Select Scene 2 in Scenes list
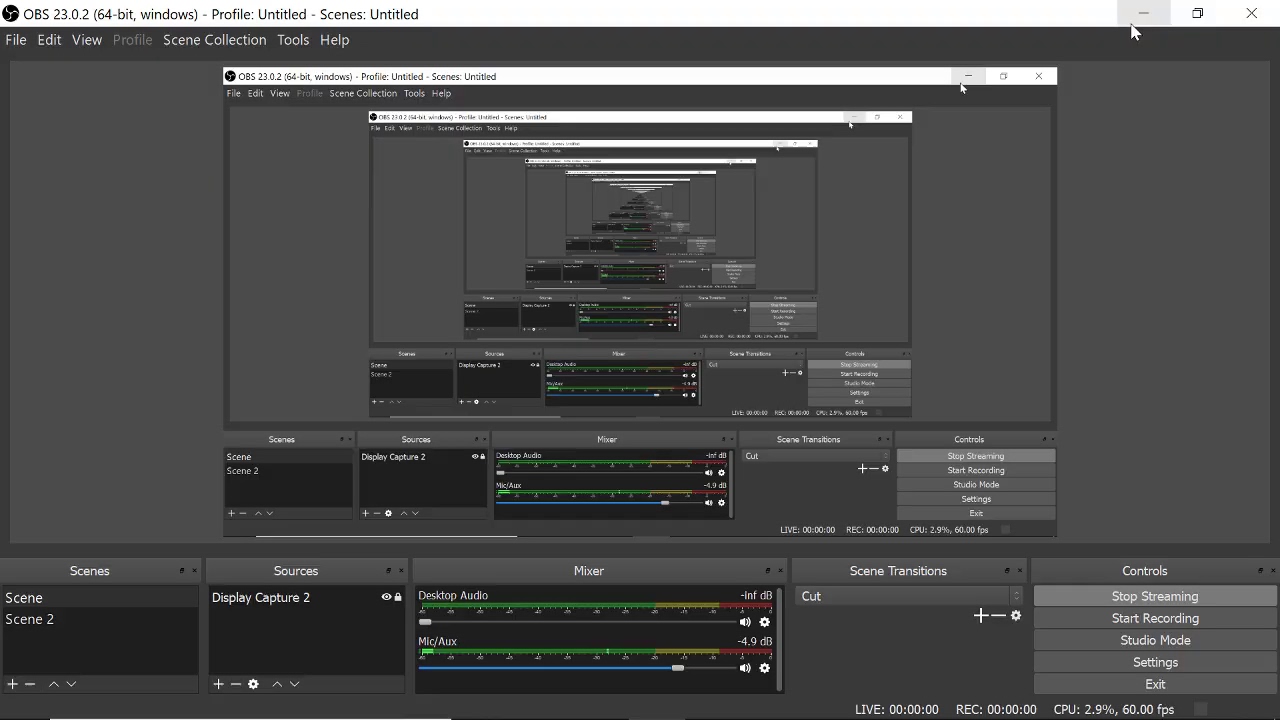 [x=100, y=619]
